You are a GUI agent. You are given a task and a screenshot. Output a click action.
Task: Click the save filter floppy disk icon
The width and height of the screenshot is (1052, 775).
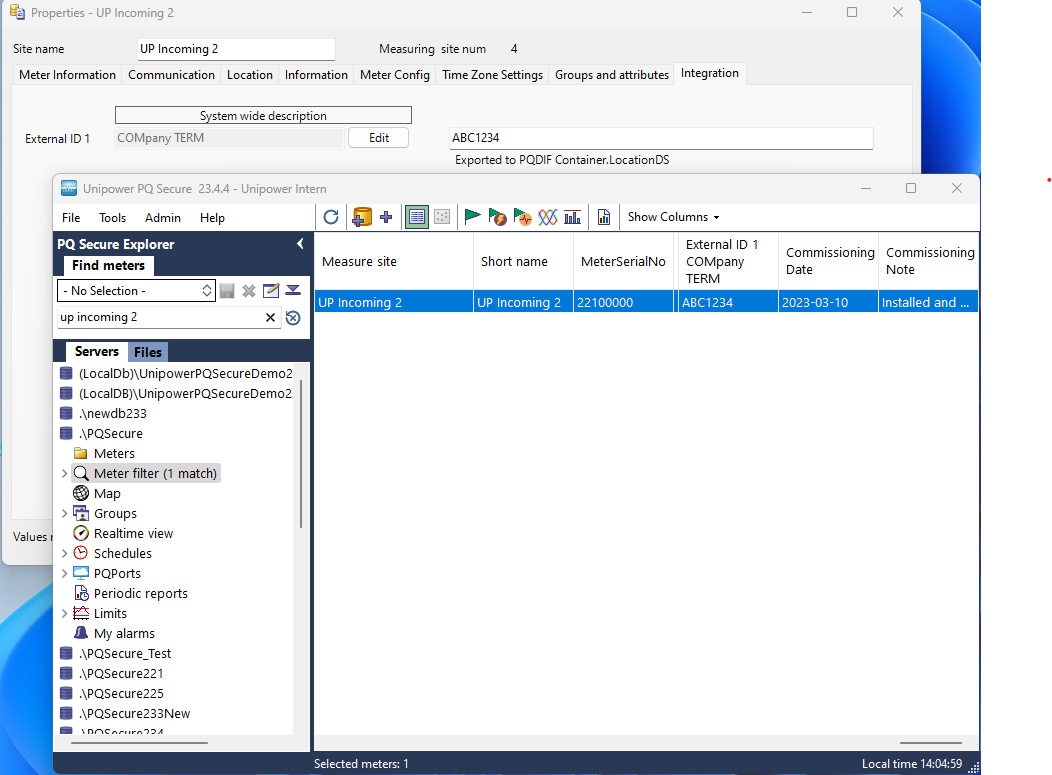click(227, 291)
